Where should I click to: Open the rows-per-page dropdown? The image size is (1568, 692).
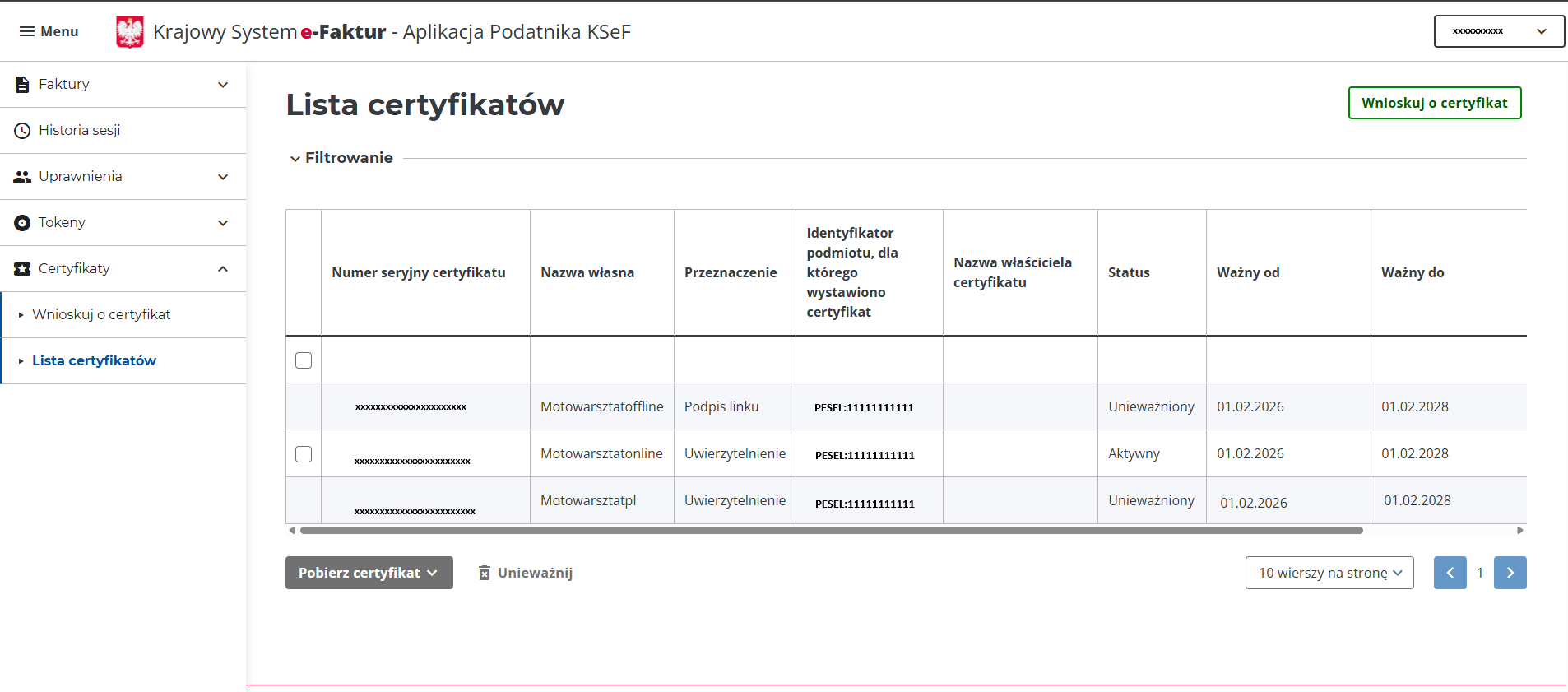coord(1329,573)
